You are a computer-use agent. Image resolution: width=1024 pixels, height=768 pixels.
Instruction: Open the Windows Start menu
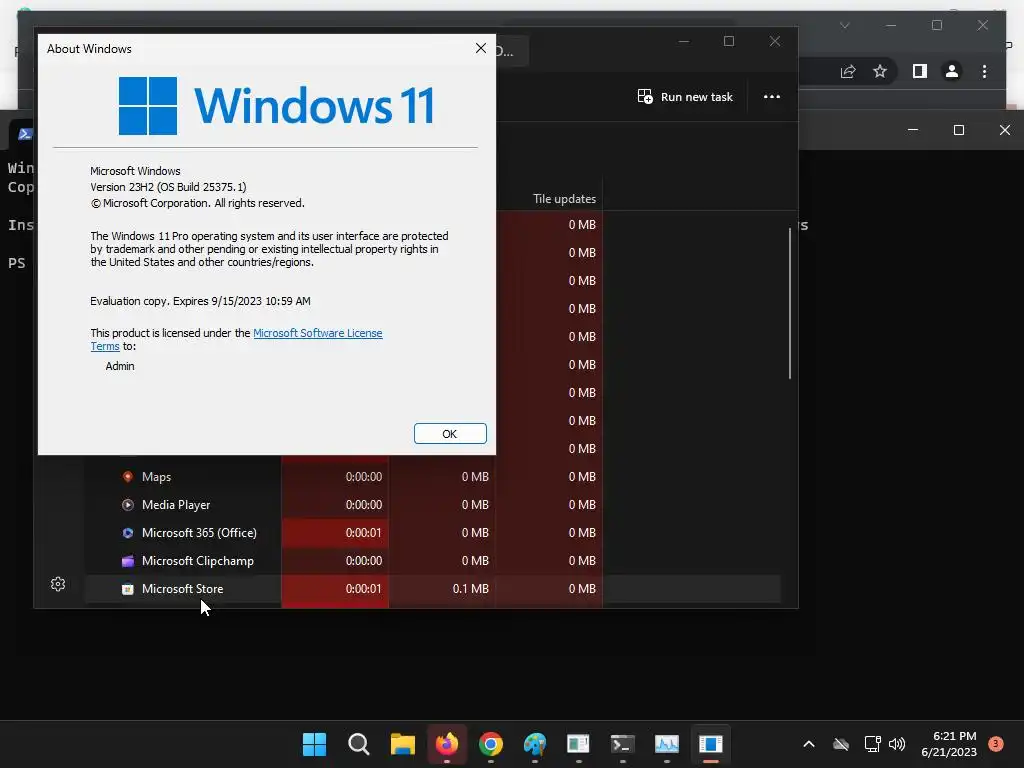click(x=314, y=744)
